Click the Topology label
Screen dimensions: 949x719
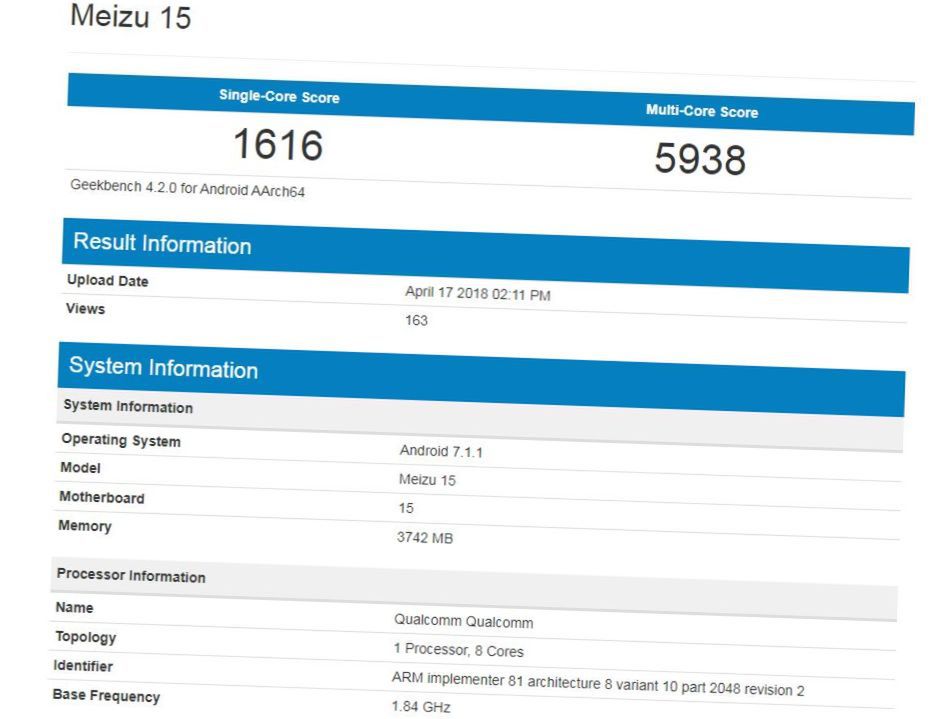(85, 637)
